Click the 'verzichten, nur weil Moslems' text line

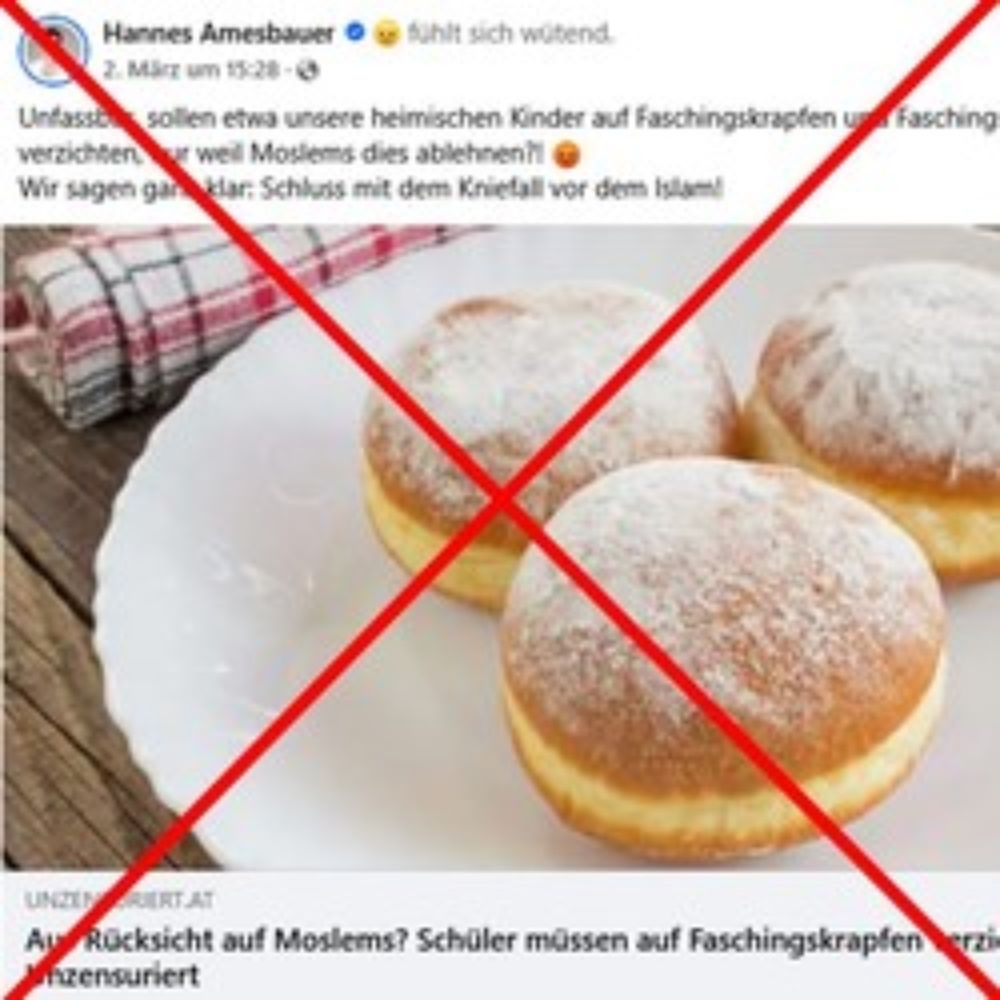pyautogui.click(x=282, y=154)
